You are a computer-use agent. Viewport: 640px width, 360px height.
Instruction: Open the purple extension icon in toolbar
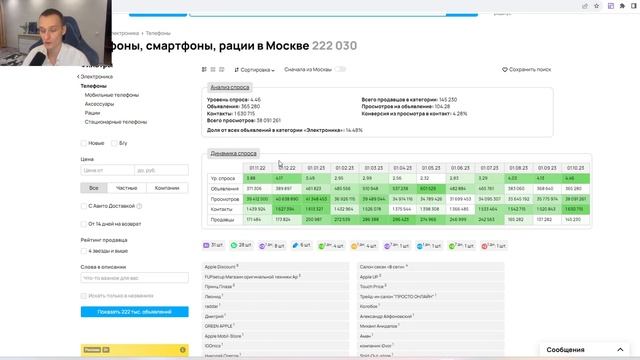tap(611, 6)
